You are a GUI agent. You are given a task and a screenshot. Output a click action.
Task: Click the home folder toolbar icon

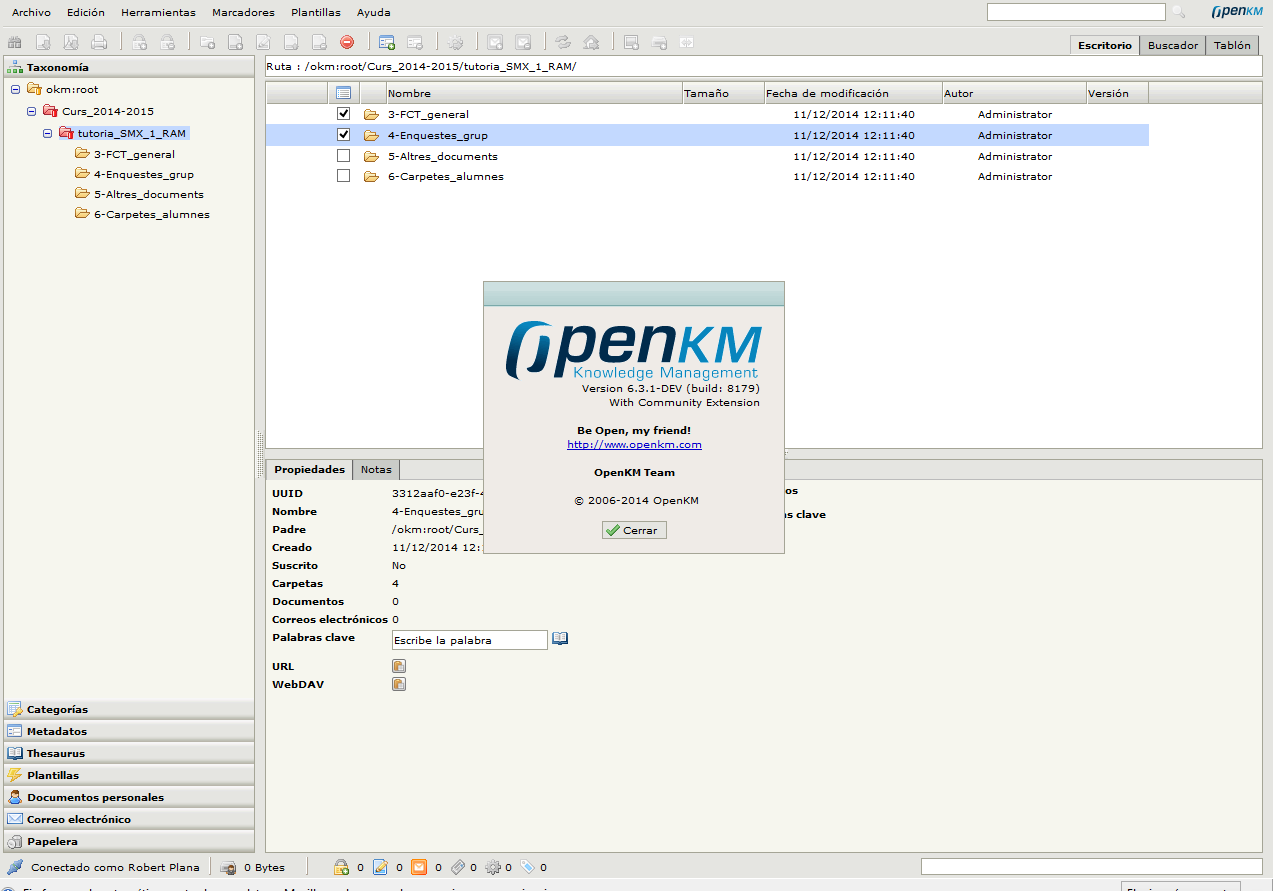tap(591, 42)
